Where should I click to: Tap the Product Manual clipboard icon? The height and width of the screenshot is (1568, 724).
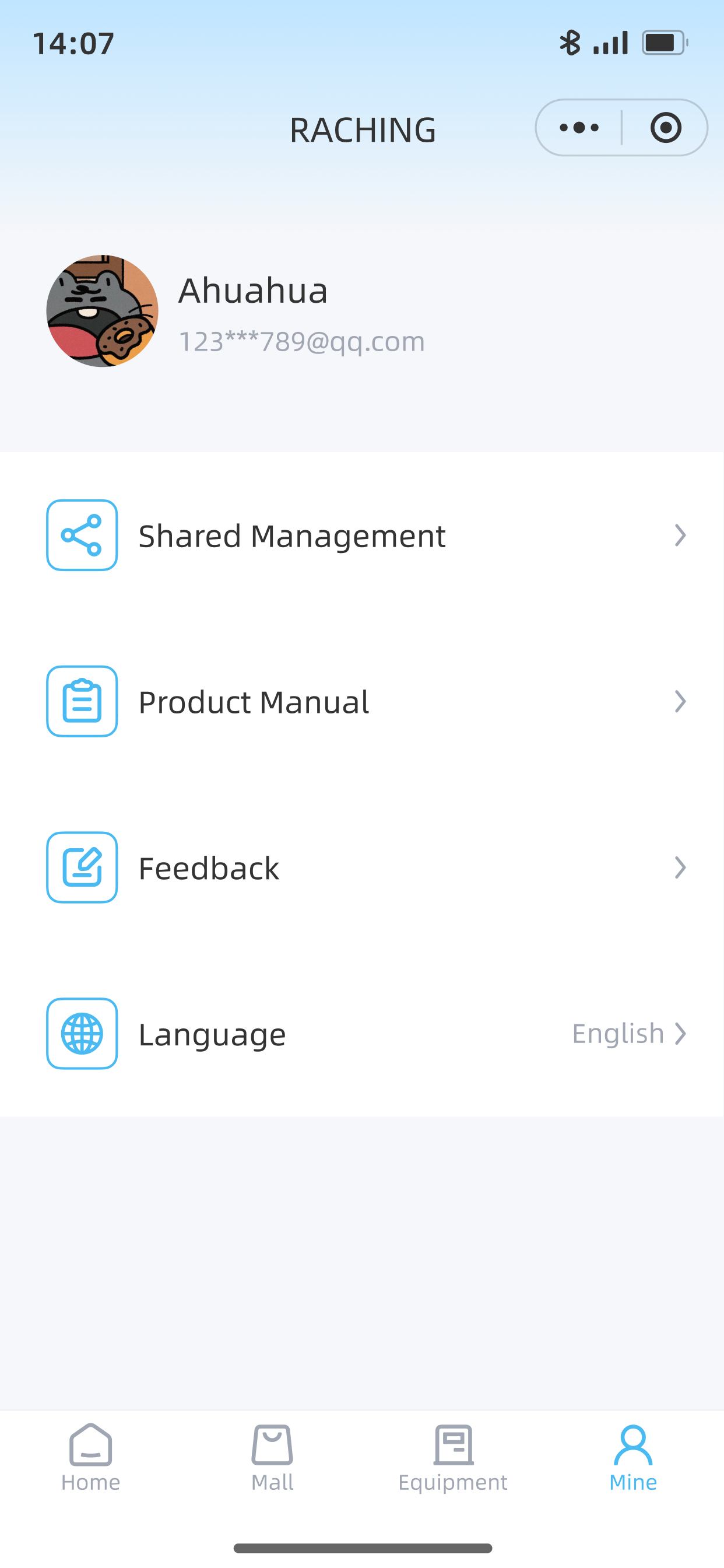pyautogui.click(x=82, y=701)
